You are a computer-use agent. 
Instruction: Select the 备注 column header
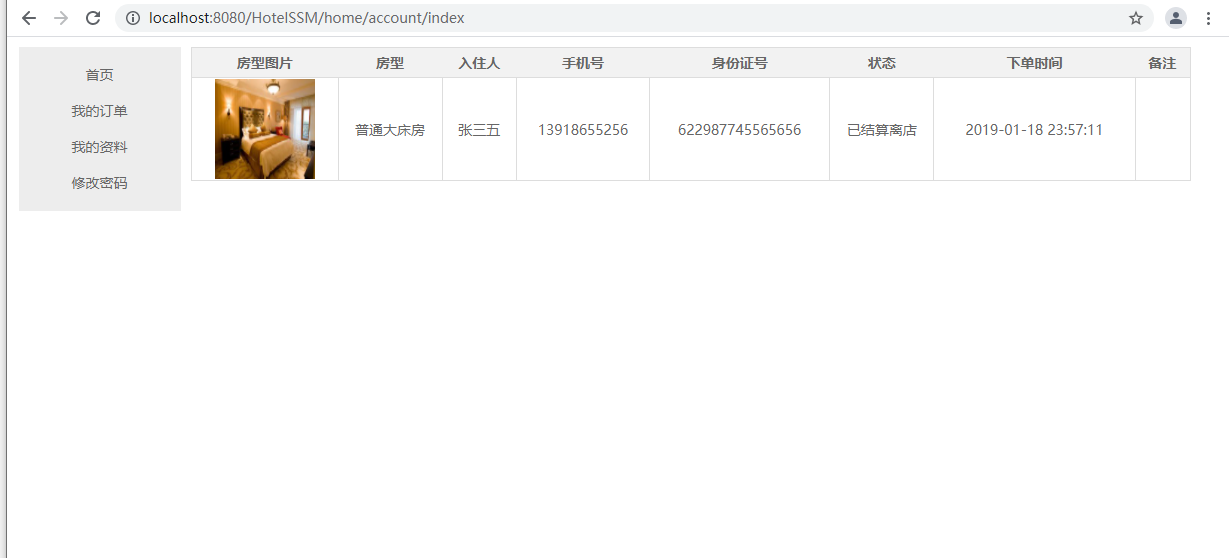coord(1163,63)
